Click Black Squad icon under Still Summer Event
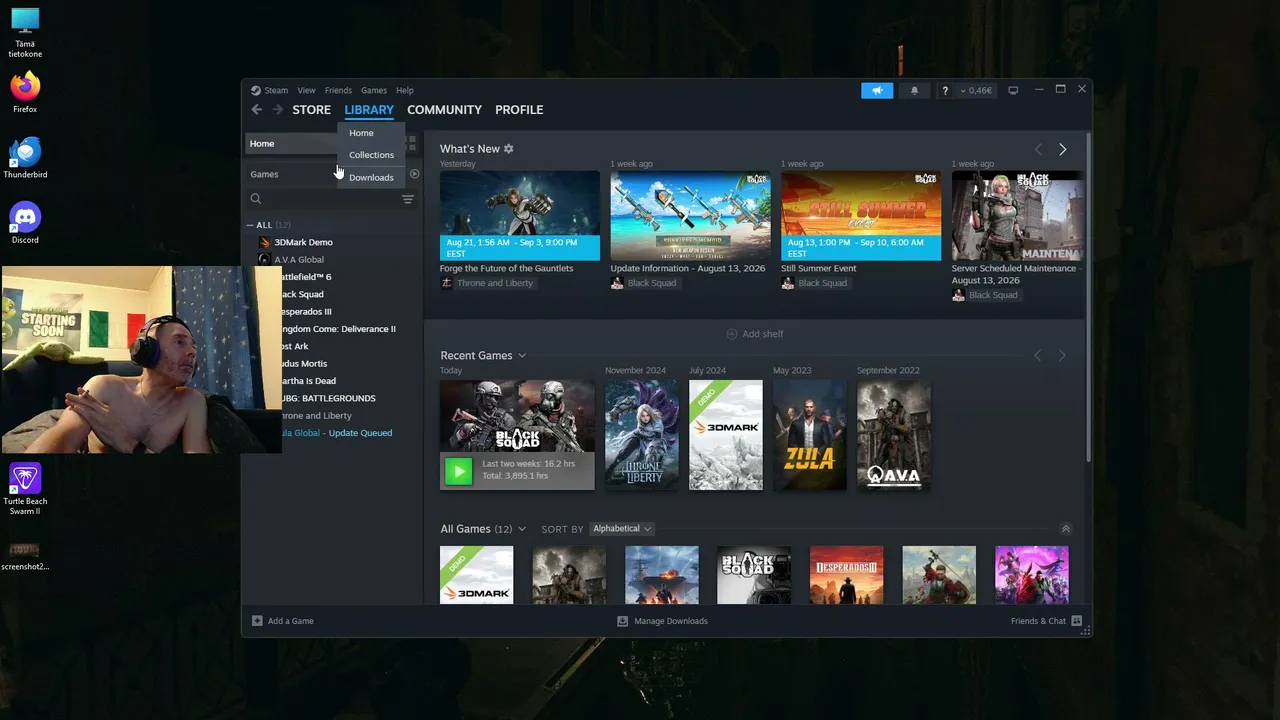1280x720 pixels. (x=787, y=283)
